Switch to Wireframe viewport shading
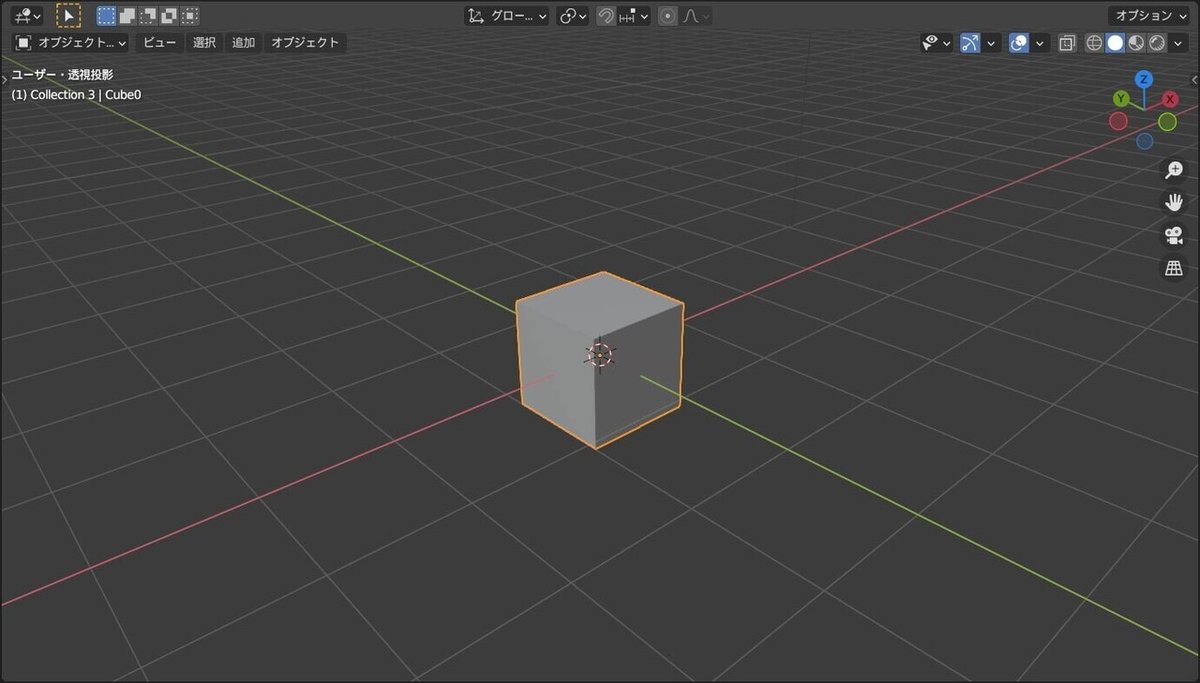The height and width of the screenshot is (683, 1200). (1094, 43)
